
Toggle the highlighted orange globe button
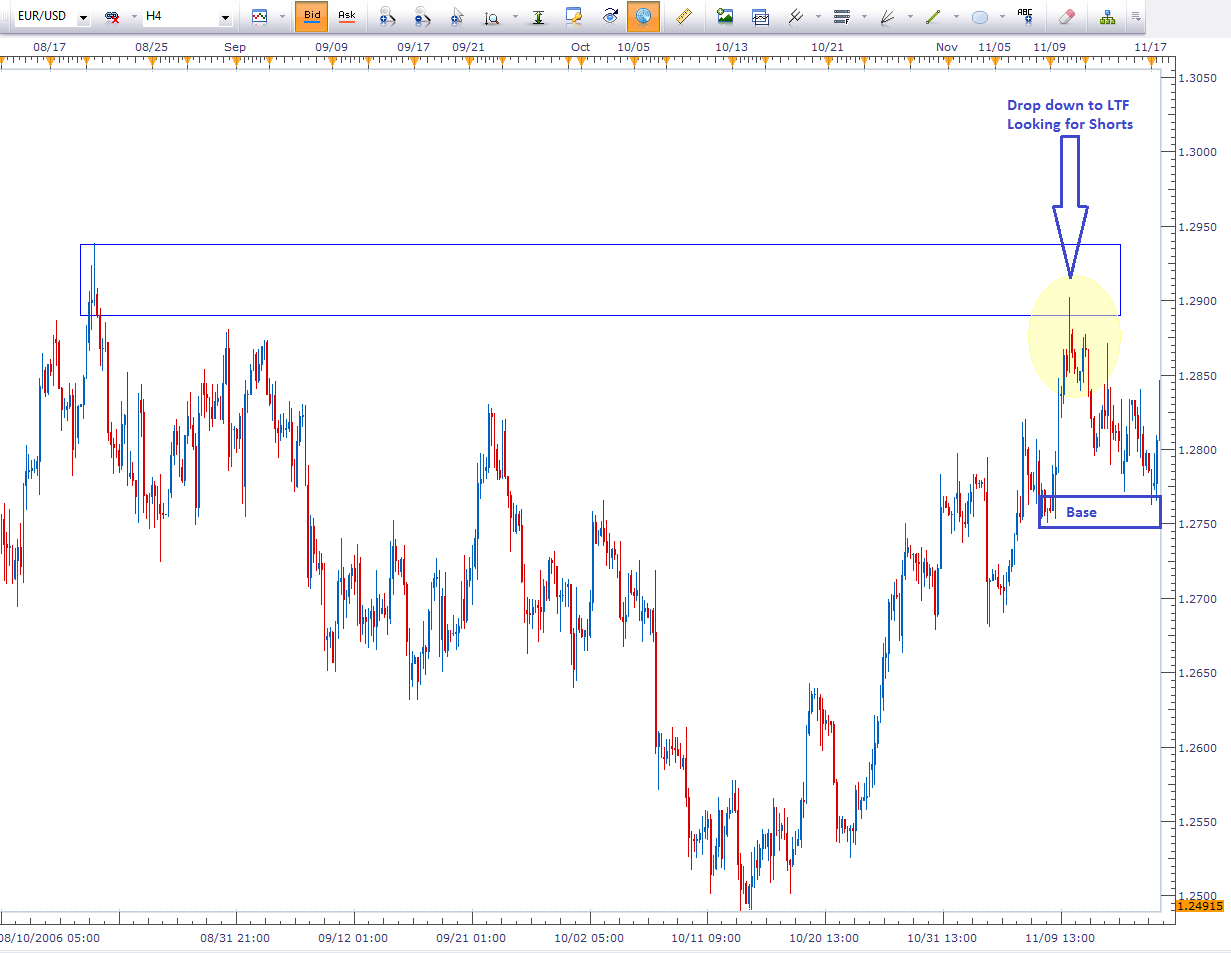click(x=643, y=16)
